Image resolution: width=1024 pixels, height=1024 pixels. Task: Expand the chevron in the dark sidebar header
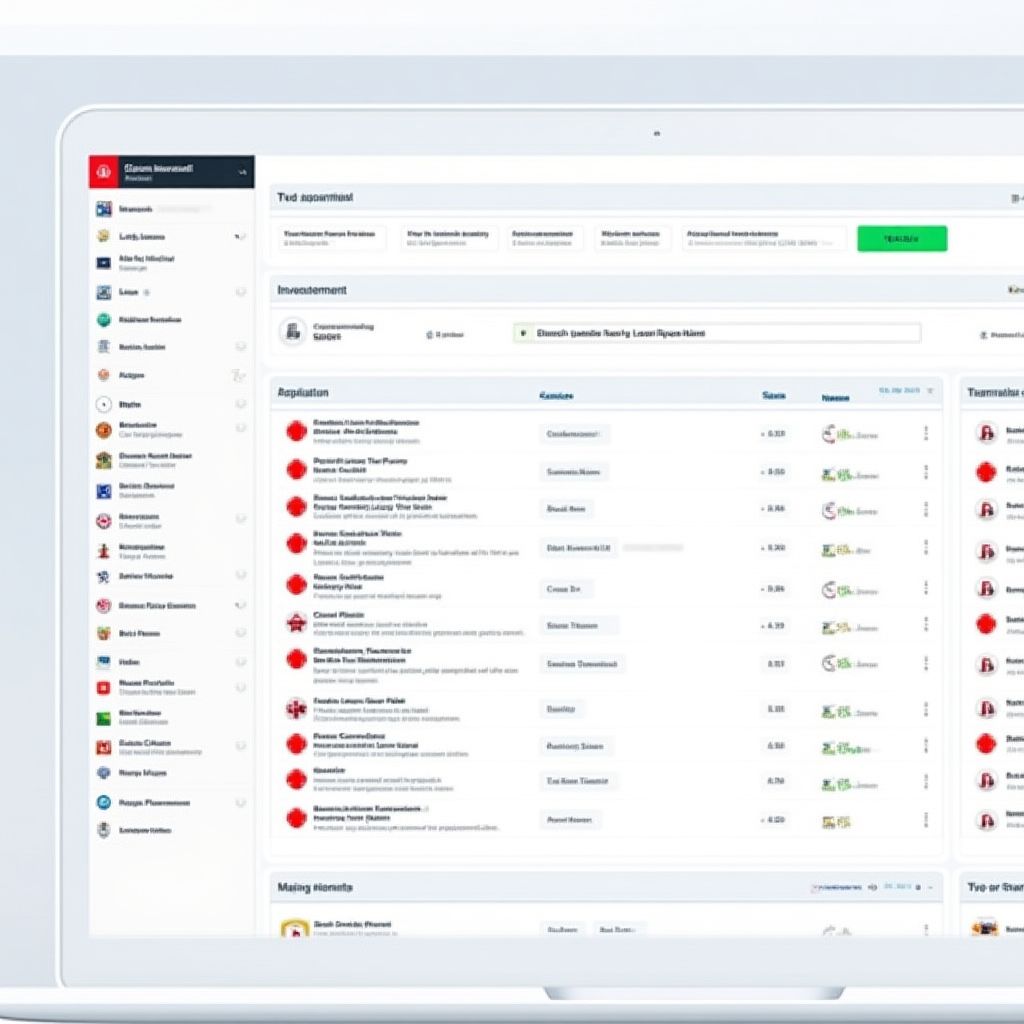pyautogui.click(x=242, y=172)
